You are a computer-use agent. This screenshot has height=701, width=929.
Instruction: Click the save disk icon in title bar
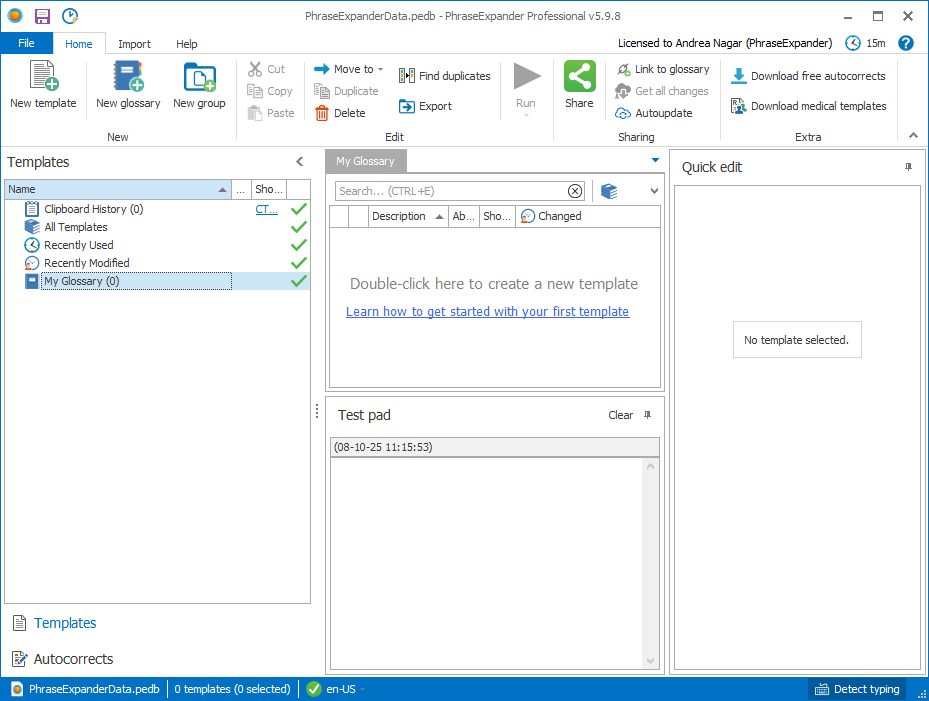42,16
